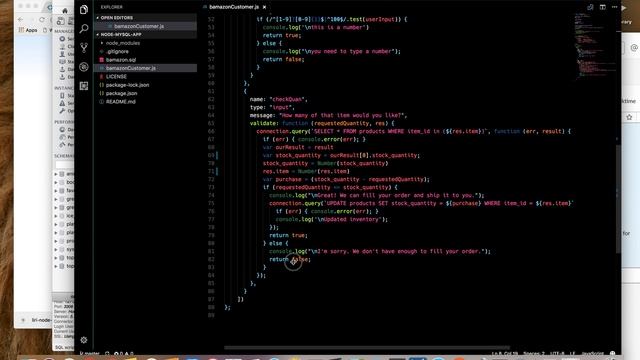Image resolution: width=640 pixels, height=360 pixels.
Task: Open bamazonCustomer.js under Open Editors
Action: coord(139,26)
